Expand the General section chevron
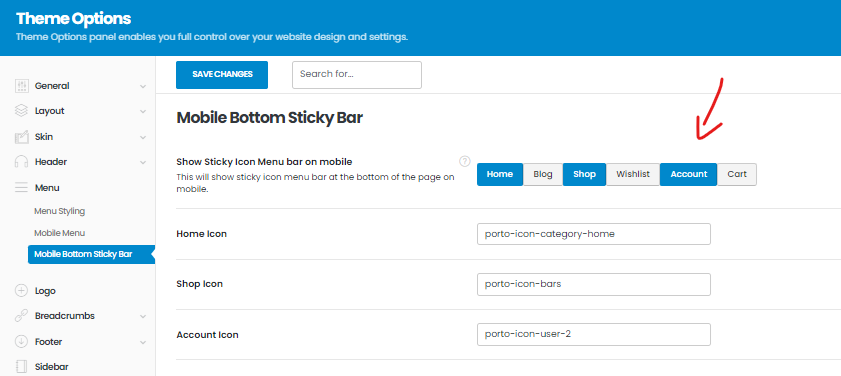Screen dimensions: 841x376 143,86
